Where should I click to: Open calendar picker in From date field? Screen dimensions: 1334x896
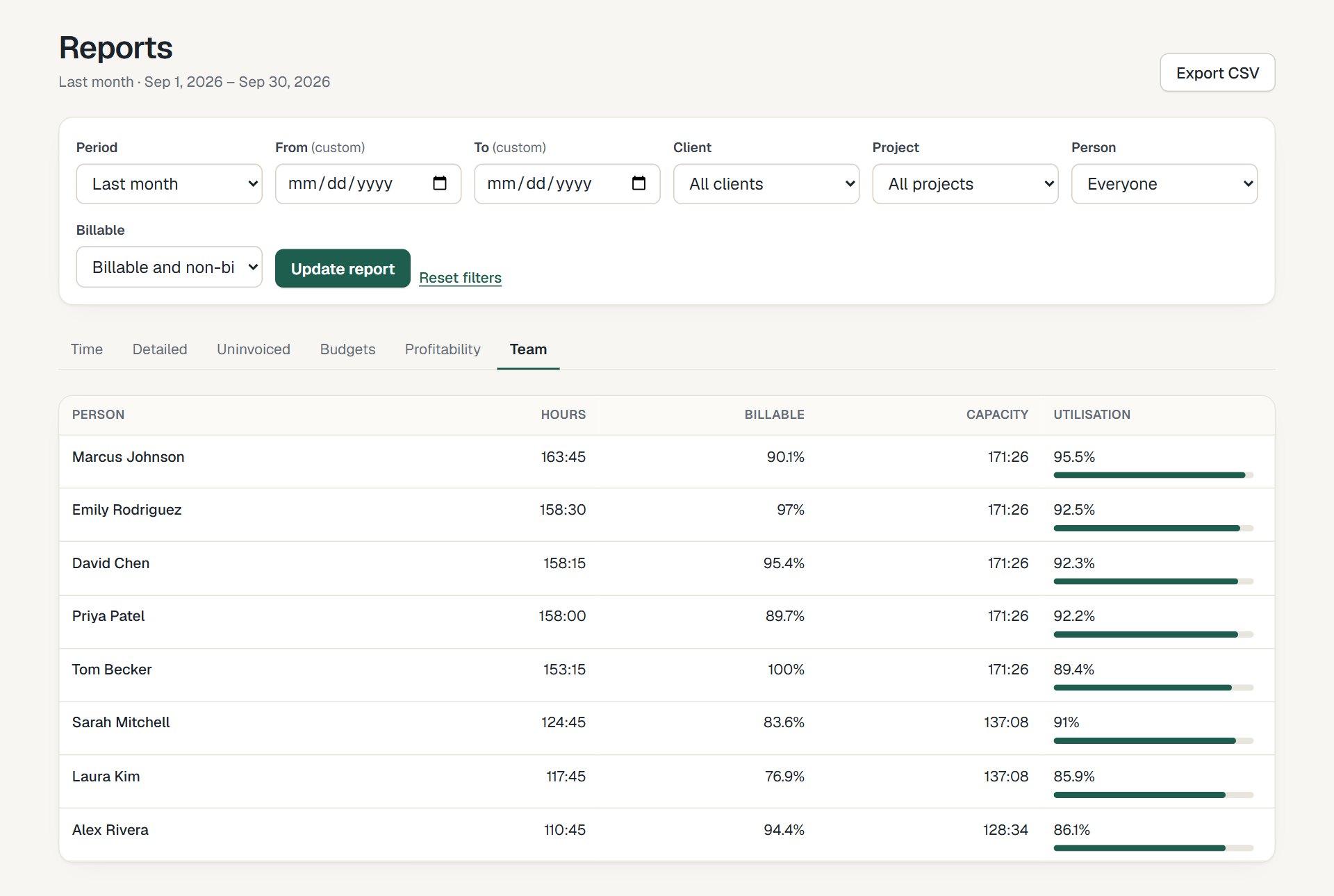[440, 183]
